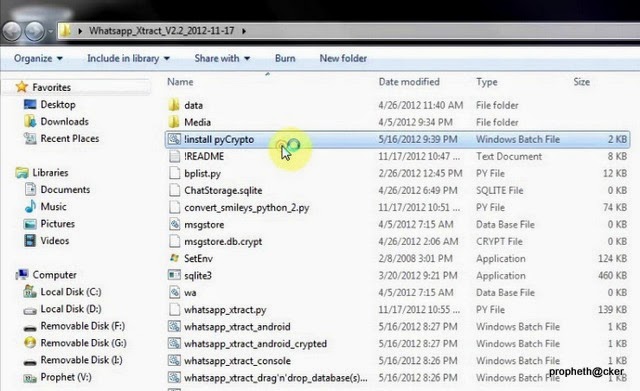Click the Pictures library icon
Image resolution: width=640 pixels, height=391 pixels.
pos(30,224)
